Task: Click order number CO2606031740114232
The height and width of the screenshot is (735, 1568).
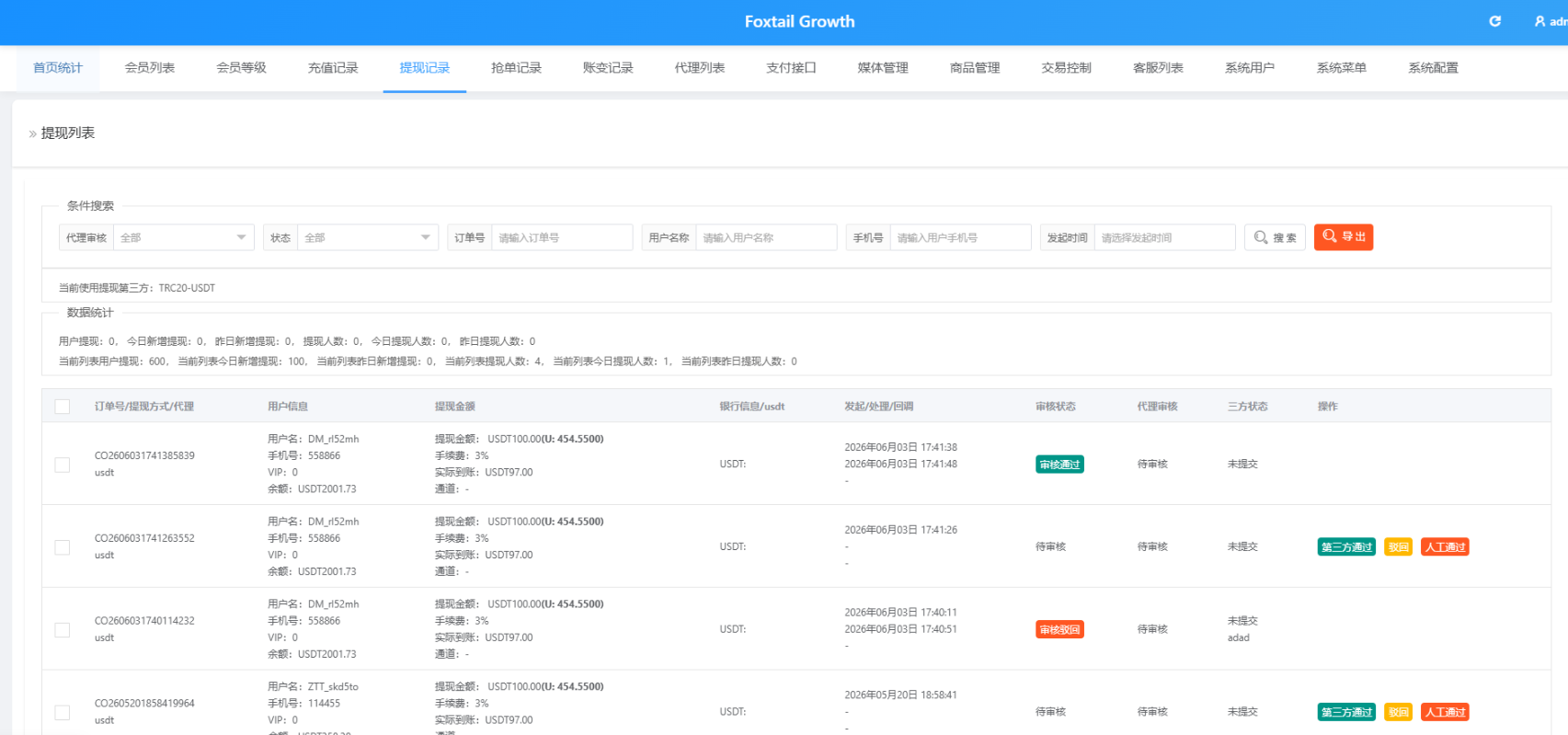Action: coord(144,621)
